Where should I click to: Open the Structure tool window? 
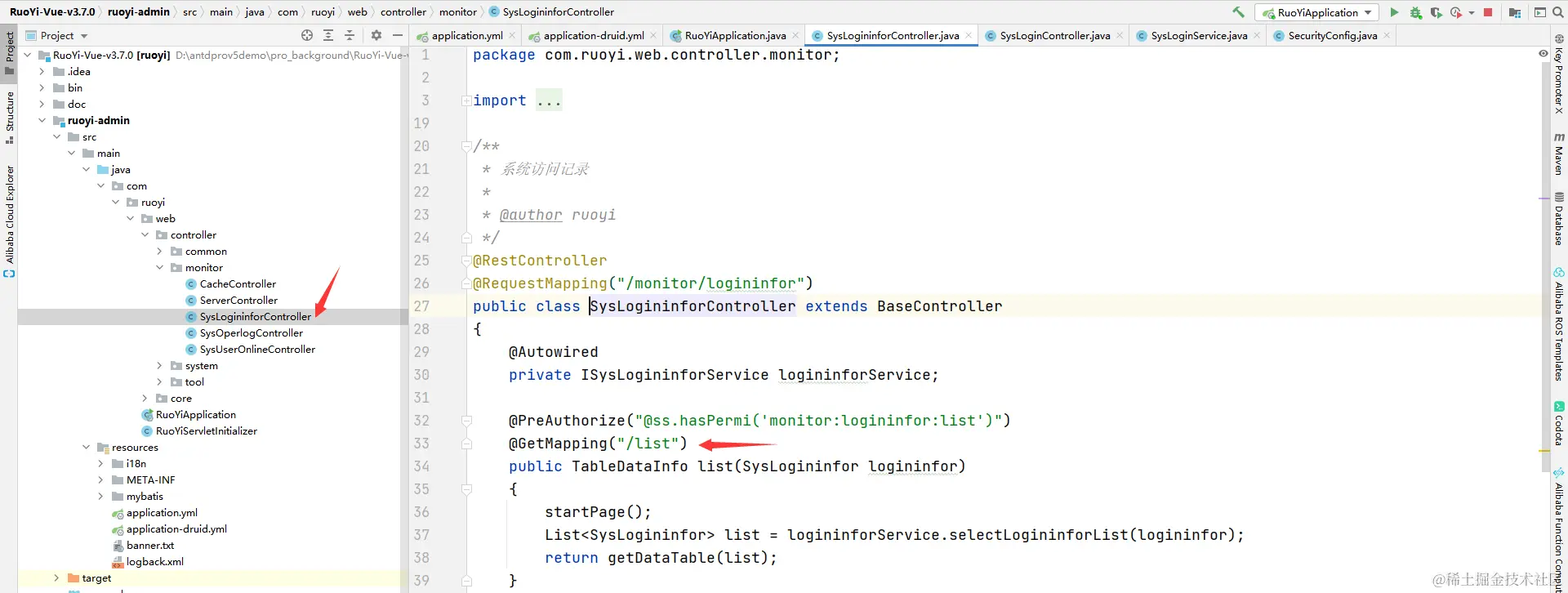(x=10, y=117)
